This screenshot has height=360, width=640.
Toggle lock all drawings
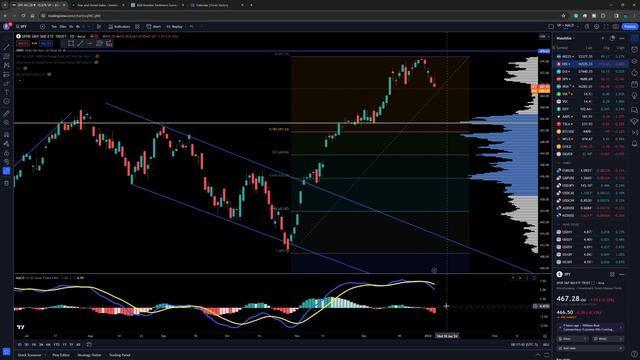7,153
